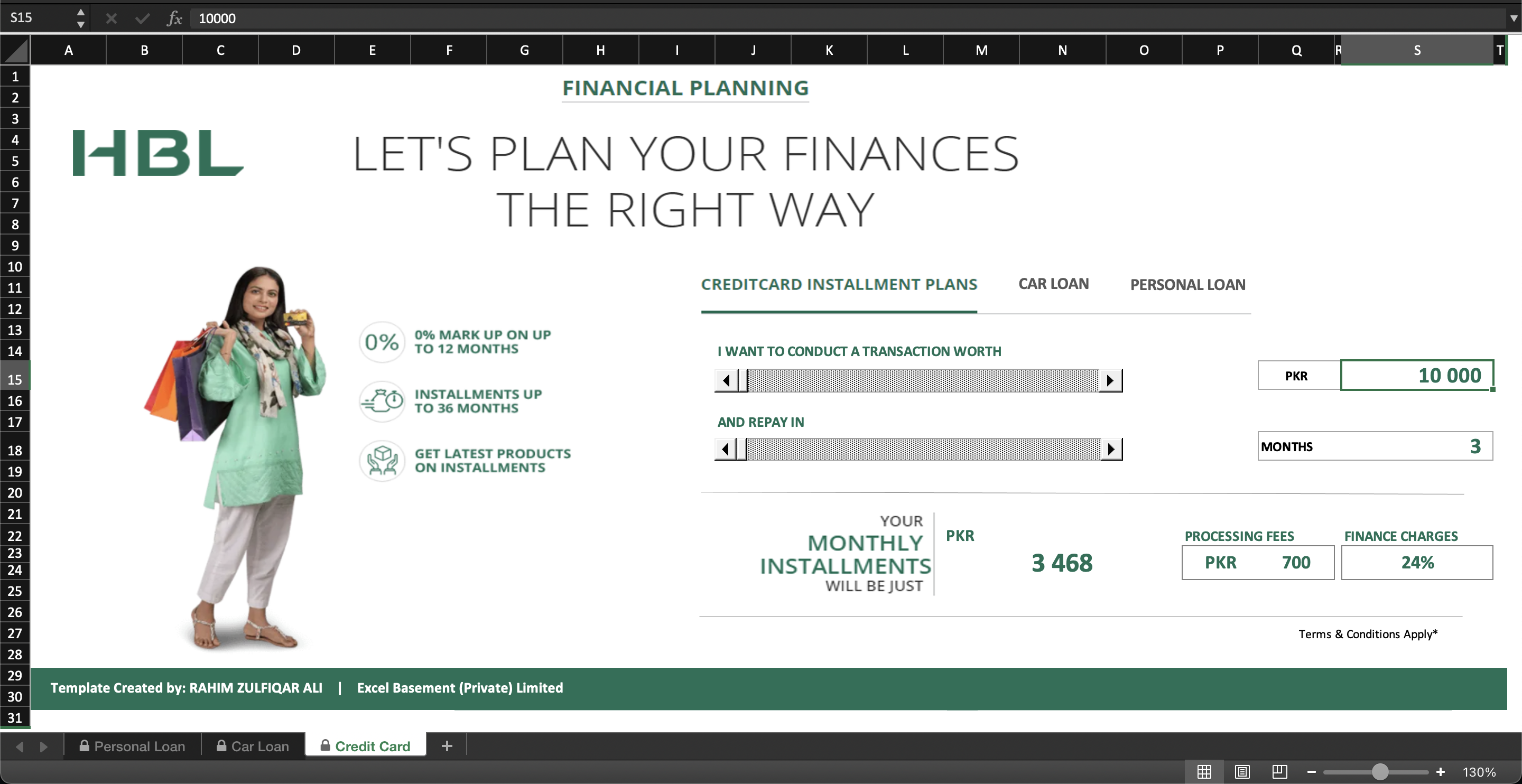Viewport: 1522px width, 784px height.
Task: Click the 0% mark up icon
Action: 382,342
